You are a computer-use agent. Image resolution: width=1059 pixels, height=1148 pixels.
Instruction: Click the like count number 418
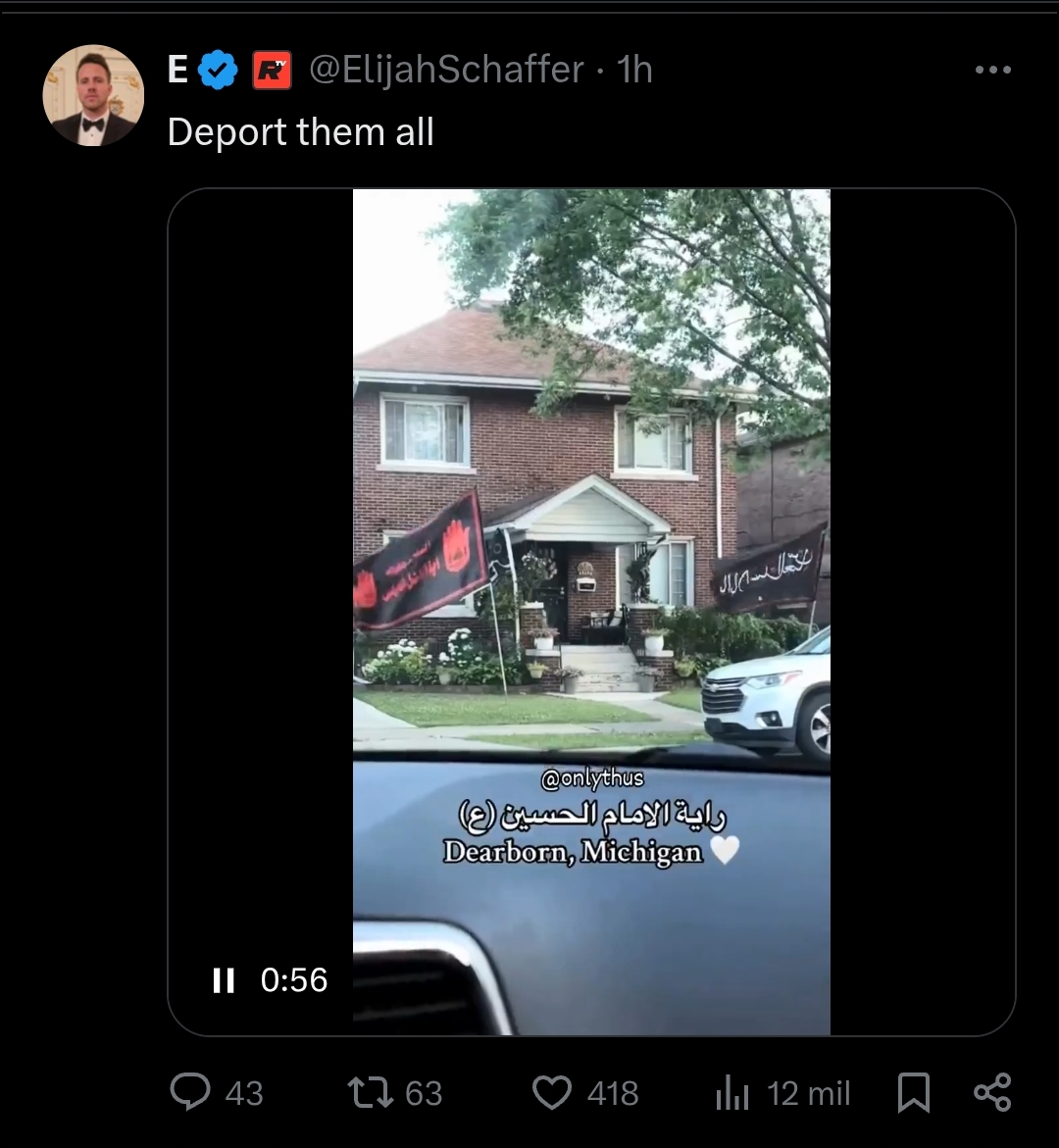click(x=613, y=1094)
